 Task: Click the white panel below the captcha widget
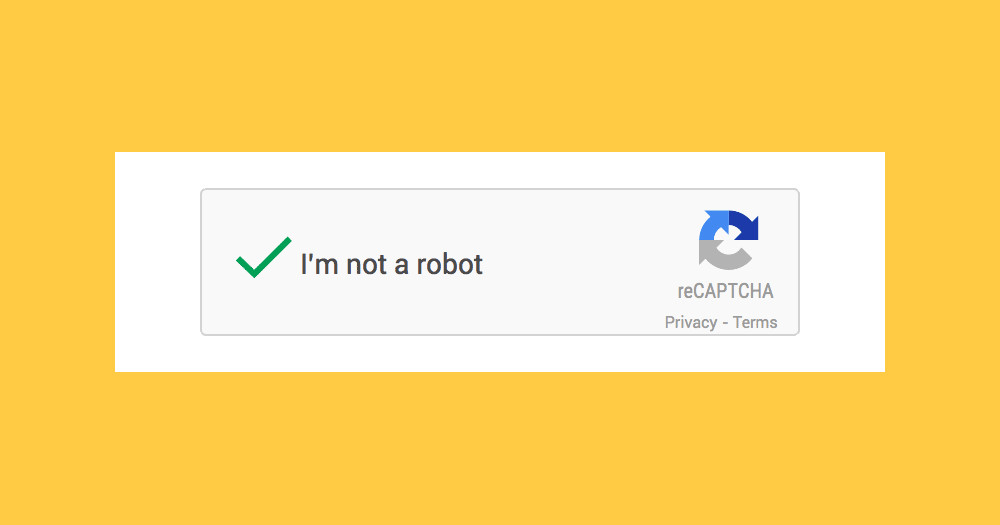[499, 353]
